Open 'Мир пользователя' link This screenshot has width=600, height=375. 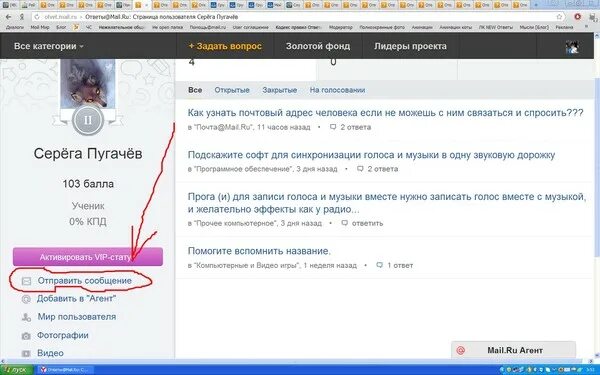tap(77, 317)
